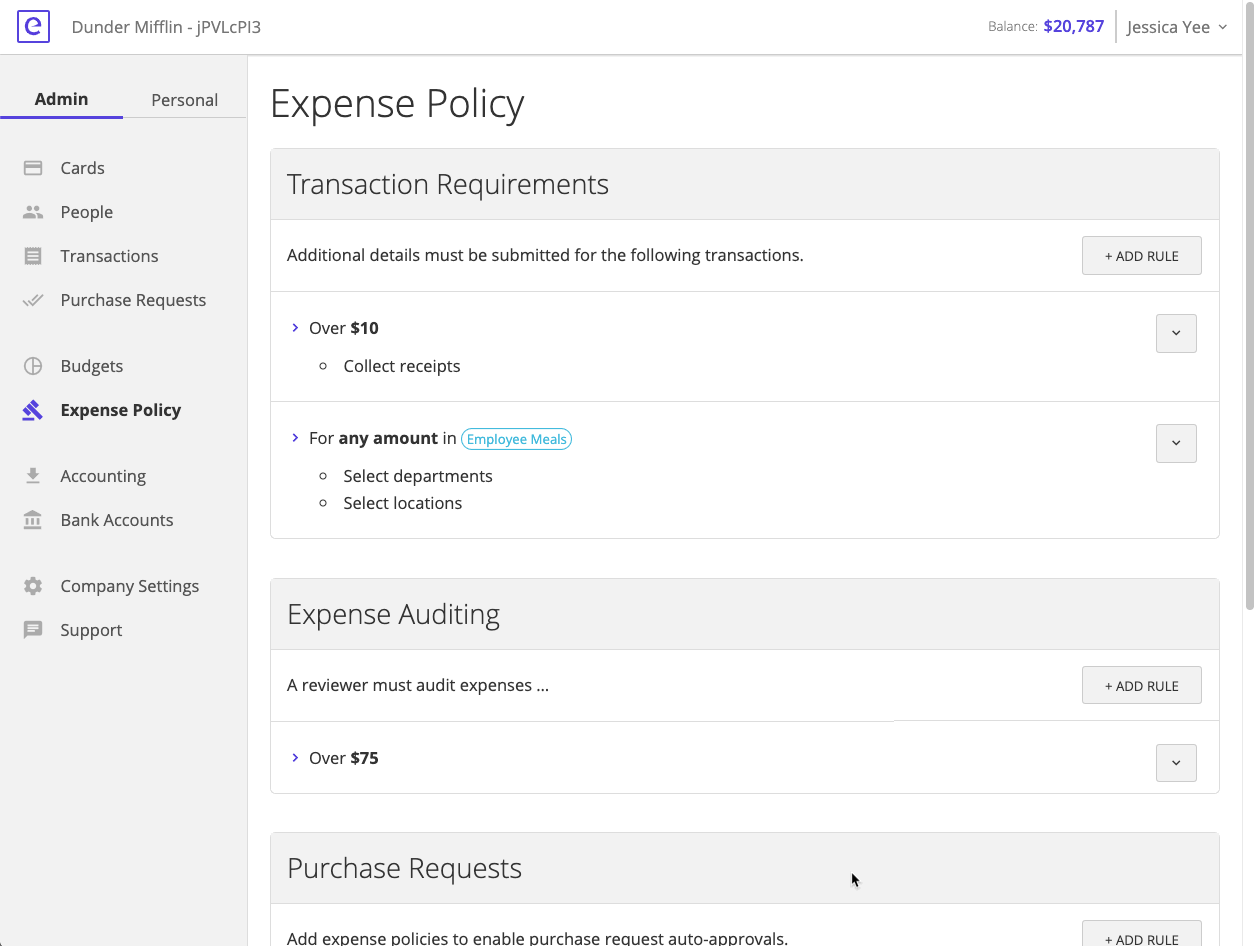
Task: Add a rule to Expense Auditing
Action: click(1141, 686)
